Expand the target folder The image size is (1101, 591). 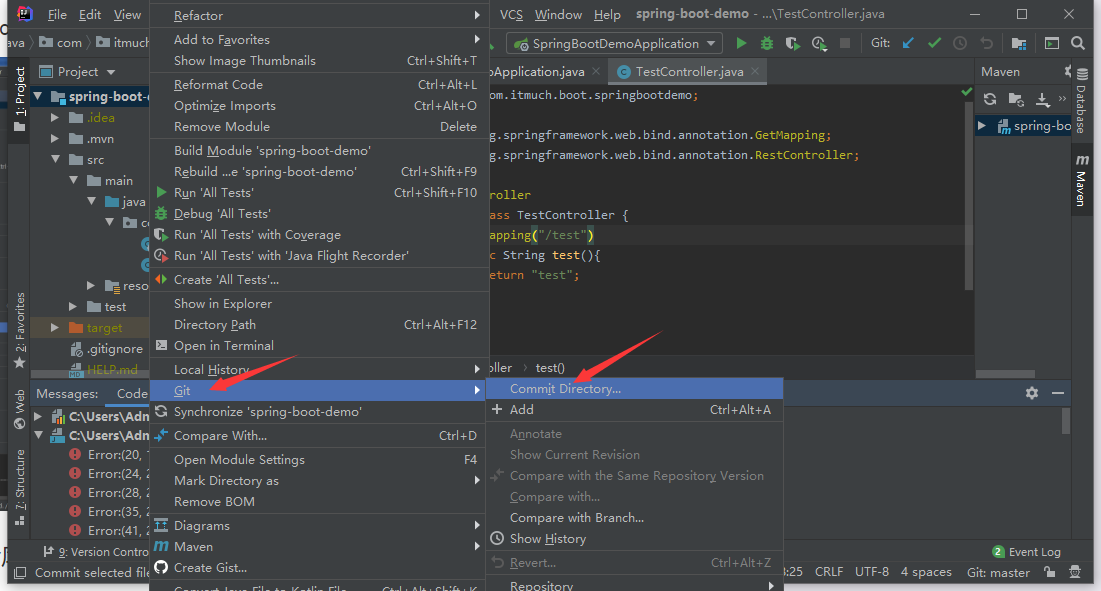point(55,328)
